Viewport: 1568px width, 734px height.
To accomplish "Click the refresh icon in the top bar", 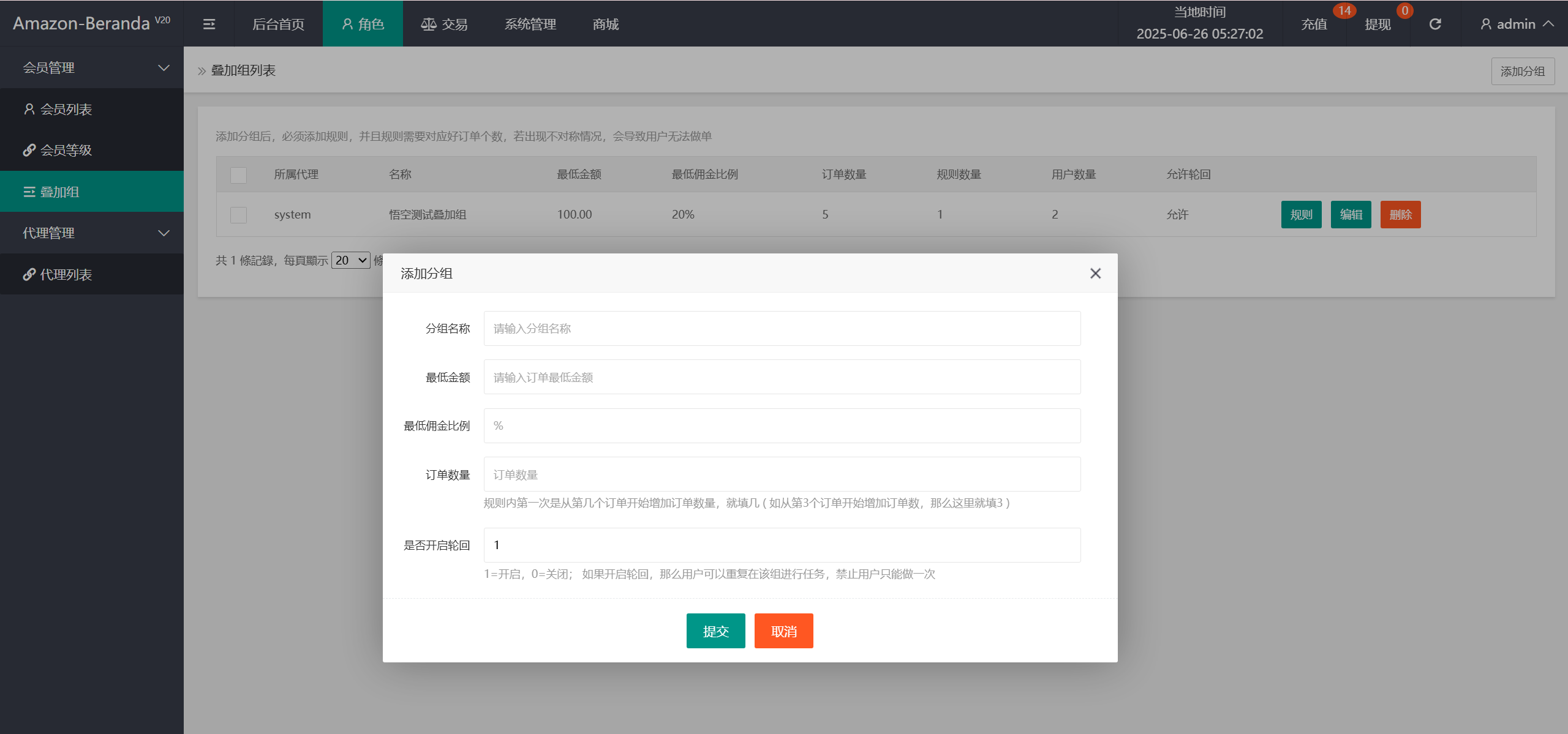I will click(1435, 24).
